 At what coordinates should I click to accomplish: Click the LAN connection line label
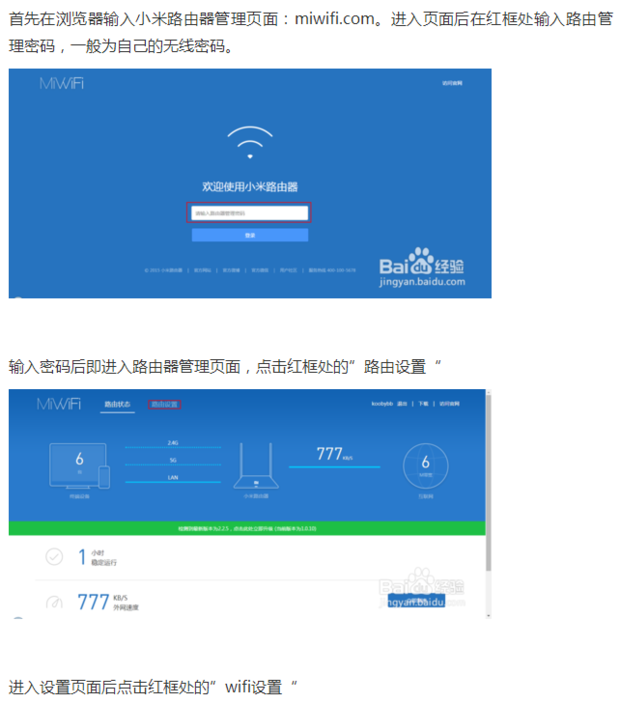173,477
